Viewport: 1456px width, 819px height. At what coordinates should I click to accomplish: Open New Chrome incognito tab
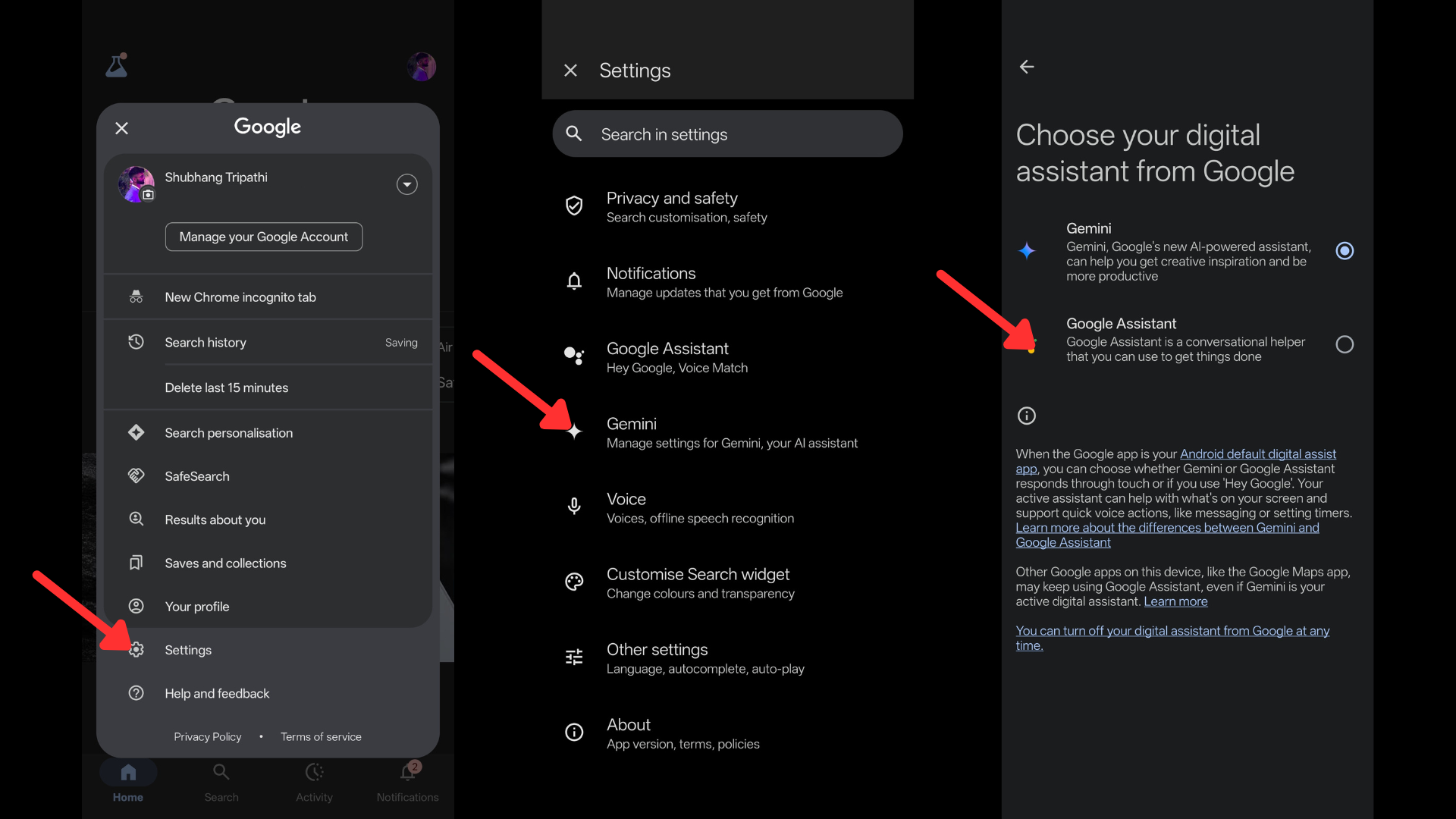pyautogui.click(x=268, y=297)
